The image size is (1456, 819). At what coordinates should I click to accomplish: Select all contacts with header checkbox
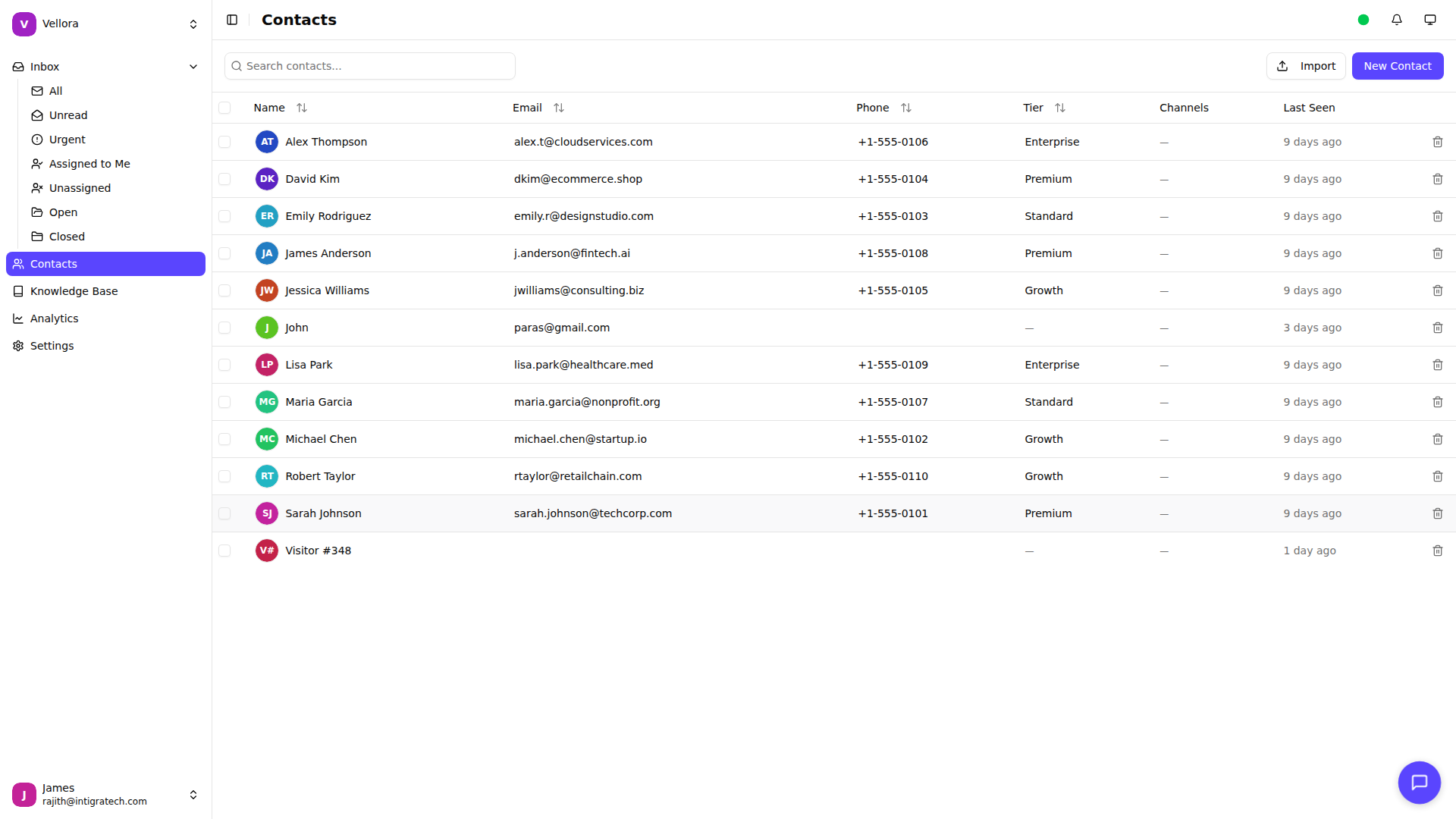pos(224,108)
